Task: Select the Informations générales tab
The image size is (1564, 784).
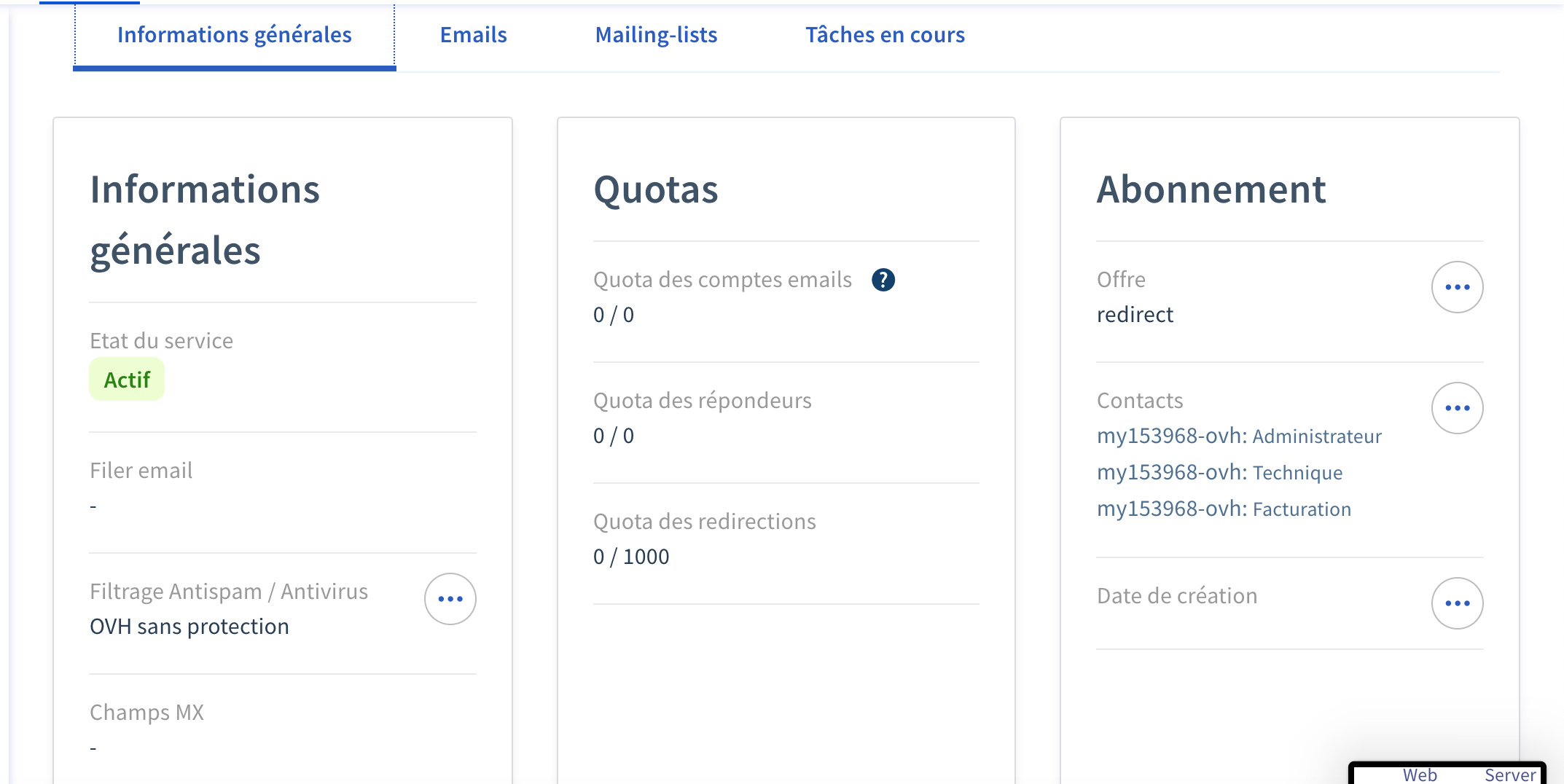Action: click(x=234, y=35)
